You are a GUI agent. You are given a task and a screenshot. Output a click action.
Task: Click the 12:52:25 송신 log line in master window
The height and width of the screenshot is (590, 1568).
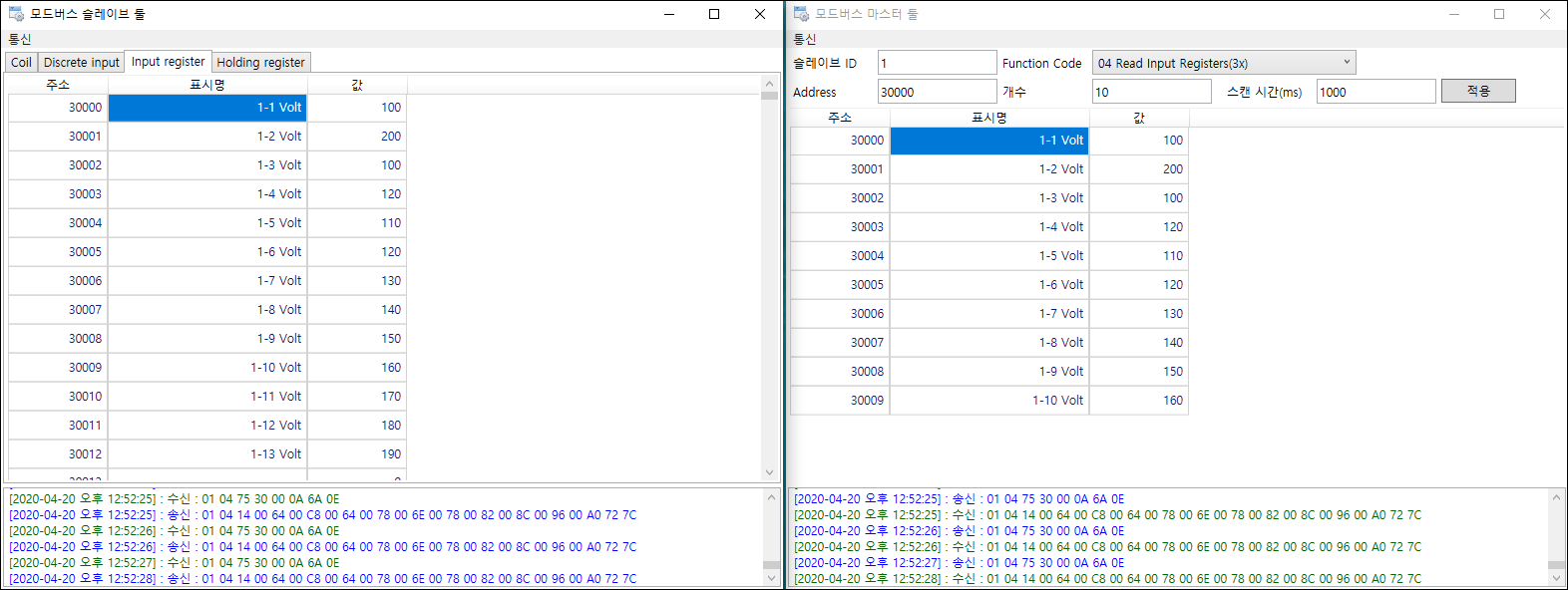(960, 499)
